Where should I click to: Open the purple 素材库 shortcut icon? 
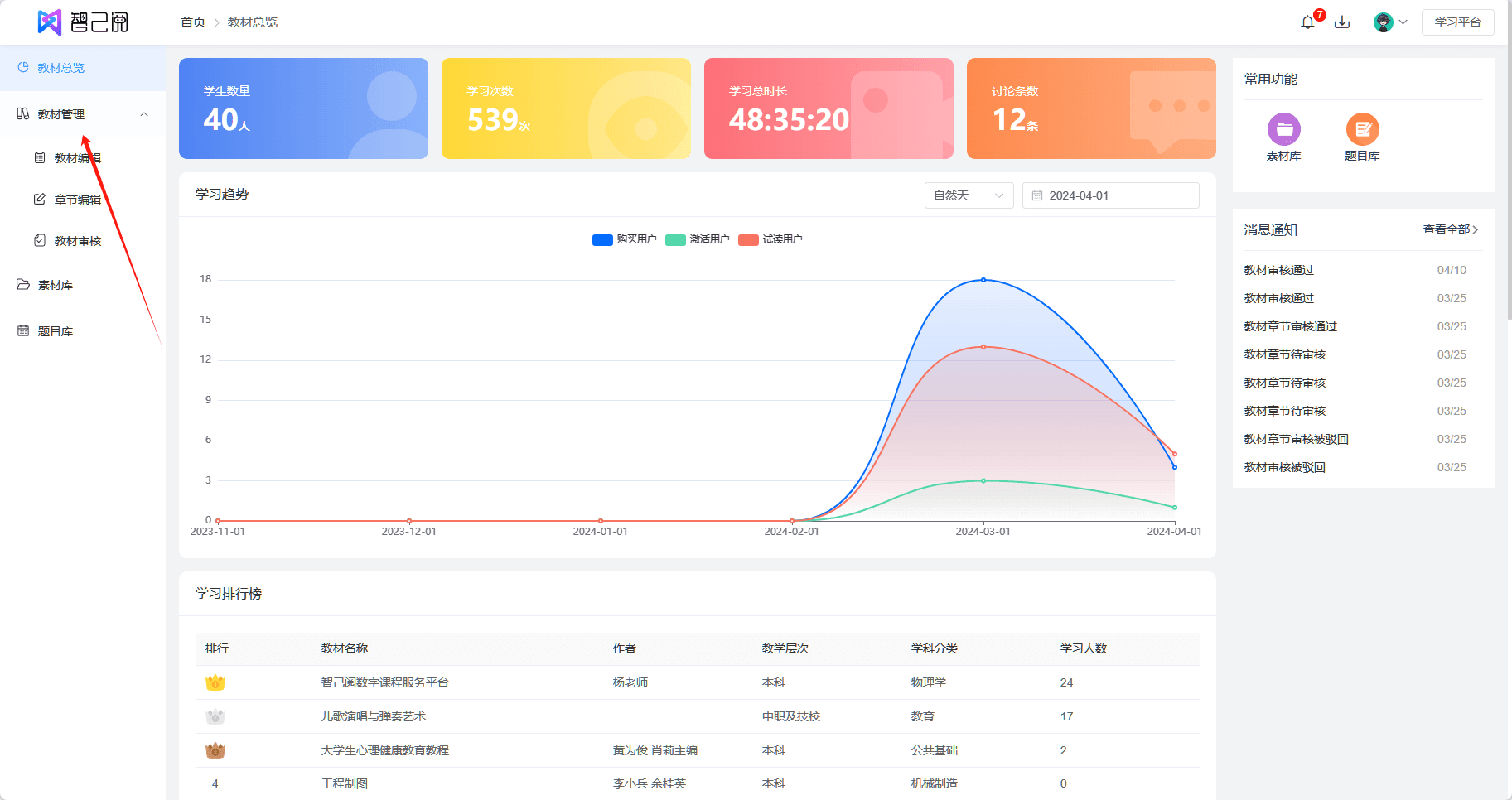click(1283, 129)
